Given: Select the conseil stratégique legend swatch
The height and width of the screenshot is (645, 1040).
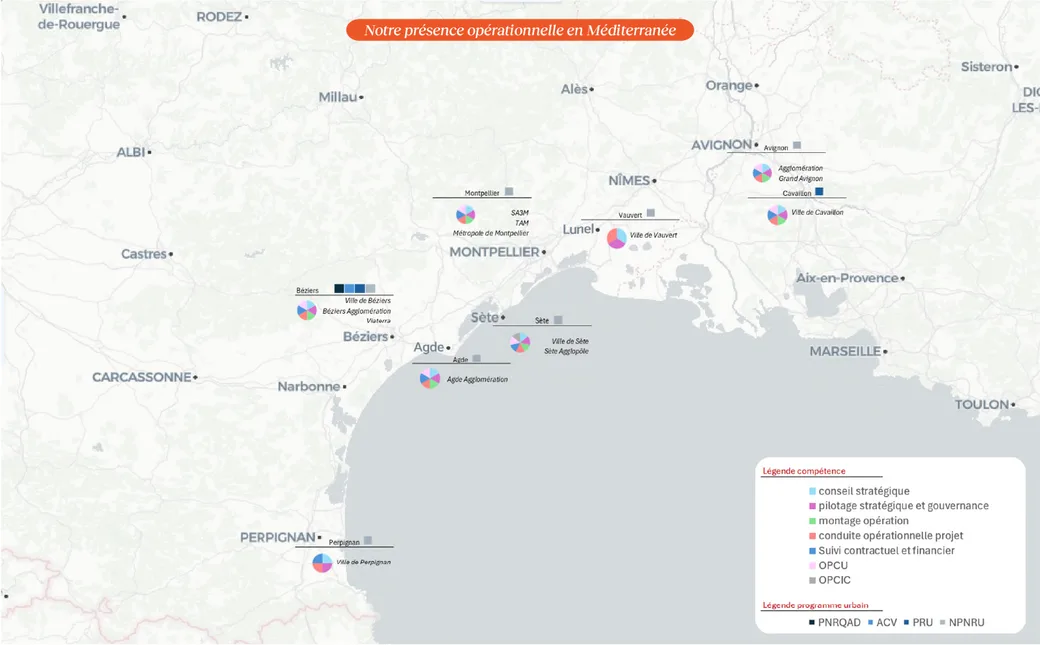Looking at the screenshot, I should [812, 492].
